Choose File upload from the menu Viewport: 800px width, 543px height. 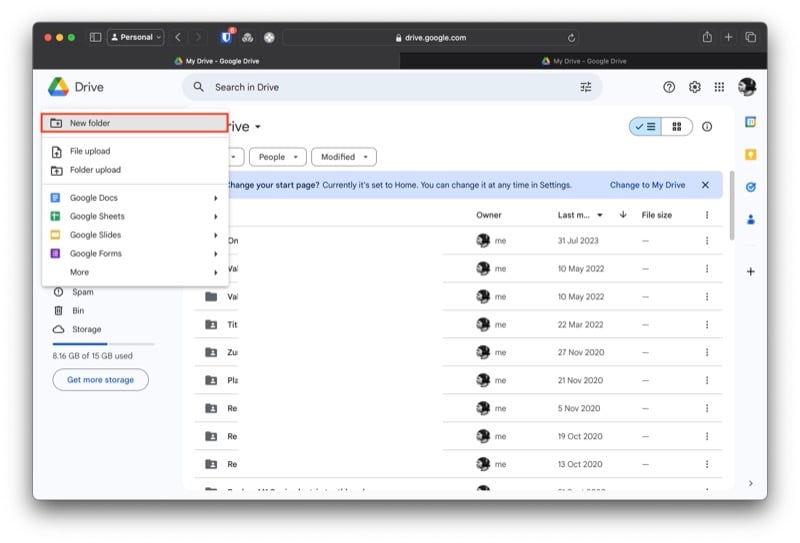coord(135,151)
